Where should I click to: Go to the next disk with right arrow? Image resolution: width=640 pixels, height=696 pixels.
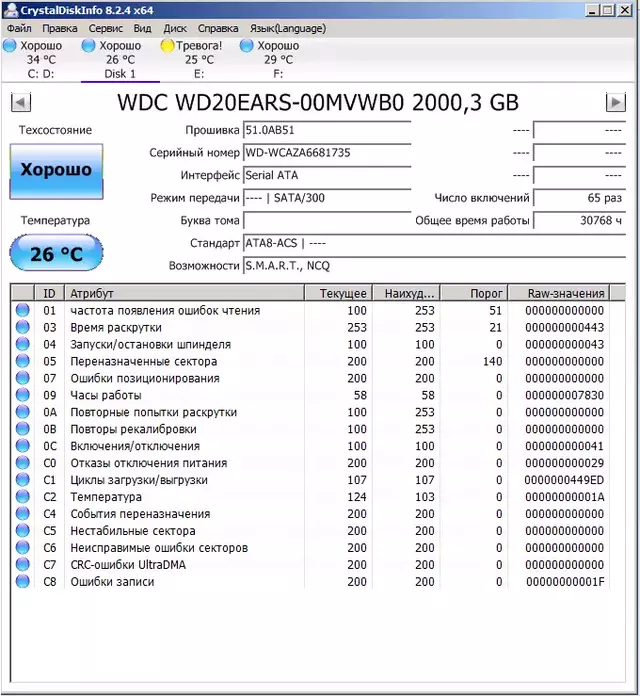616,103
